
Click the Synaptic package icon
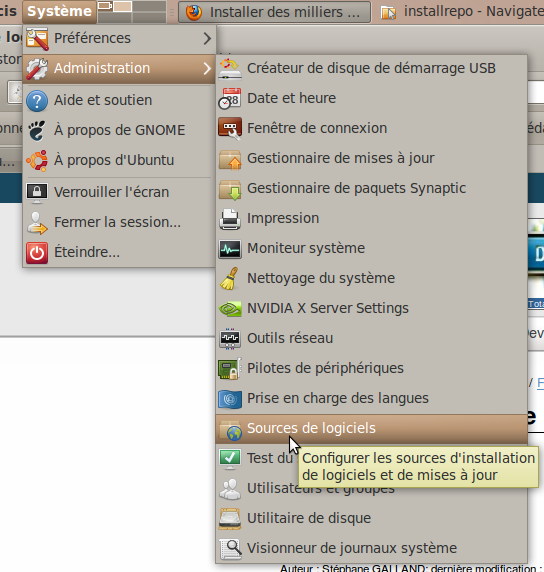[230, 189]
